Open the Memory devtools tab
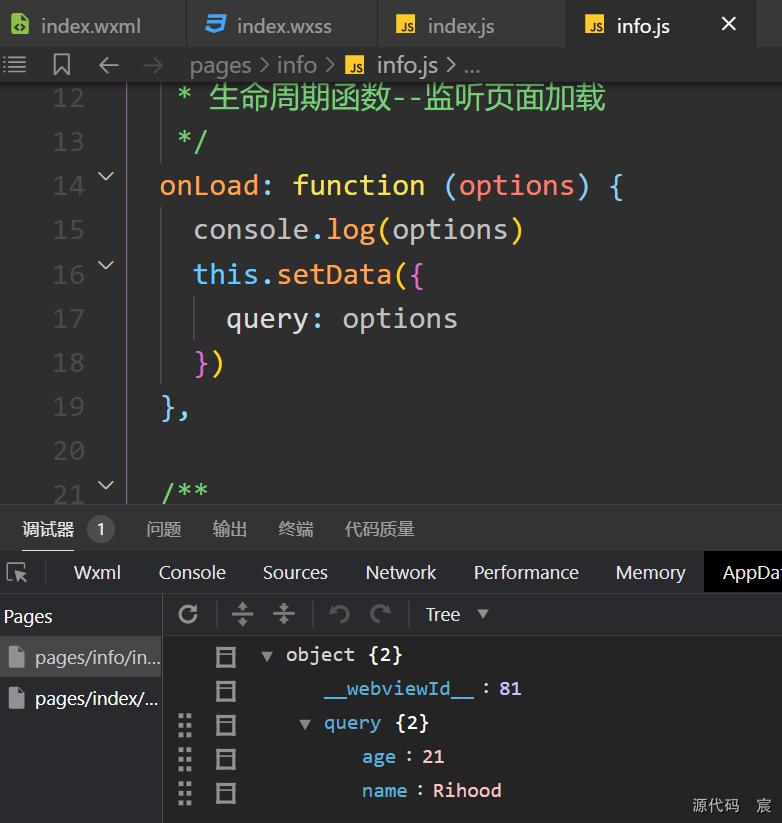 [x=650, y=573]
